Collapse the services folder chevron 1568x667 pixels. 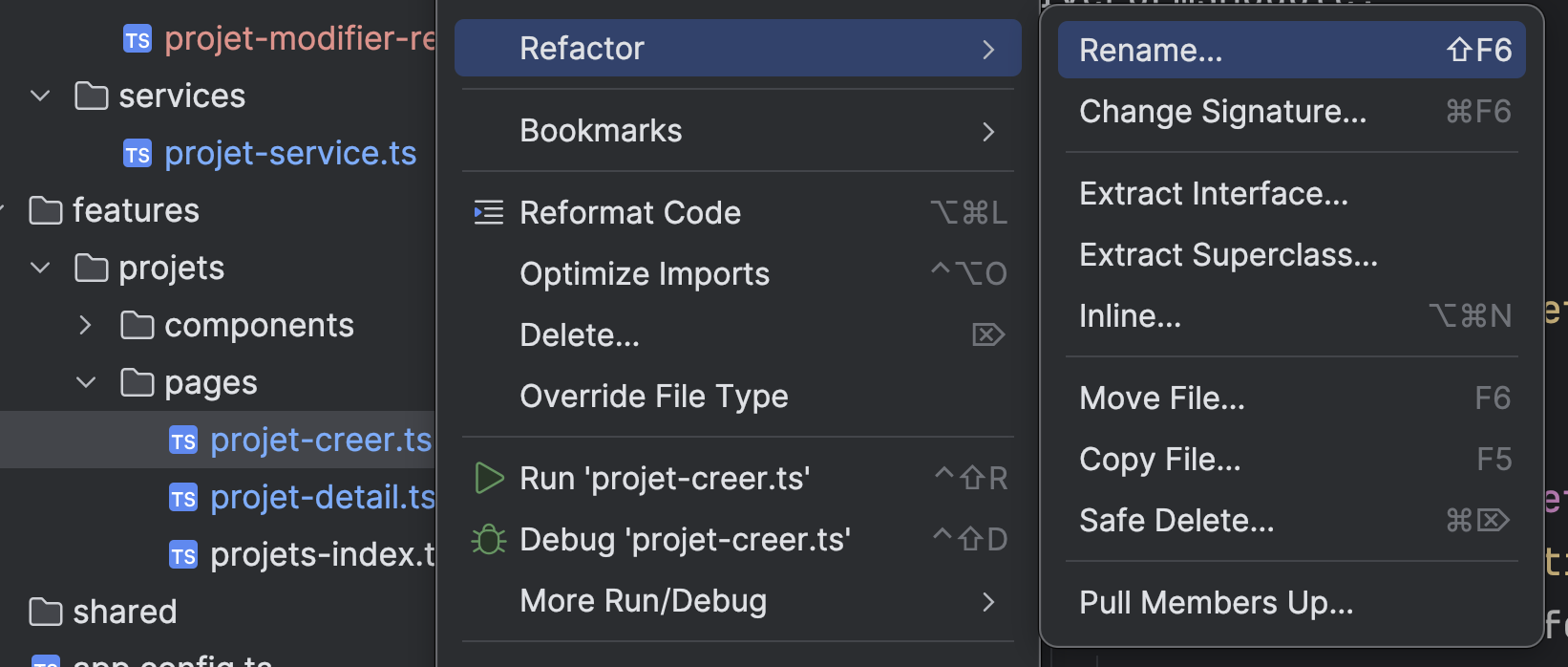click(40, 97)
